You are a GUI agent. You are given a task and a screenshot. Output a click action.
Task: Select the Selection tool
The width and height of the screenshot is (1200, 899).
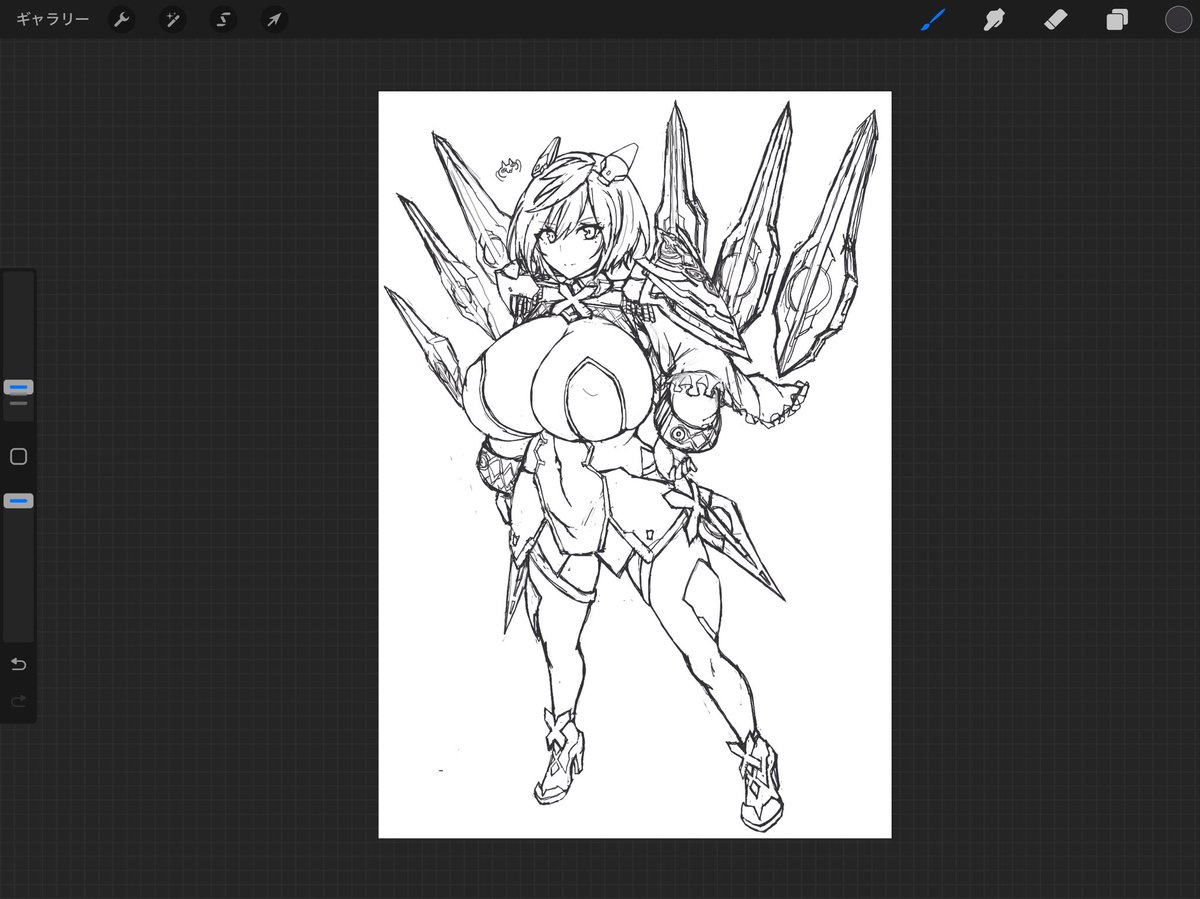click(x=223, y=19)
